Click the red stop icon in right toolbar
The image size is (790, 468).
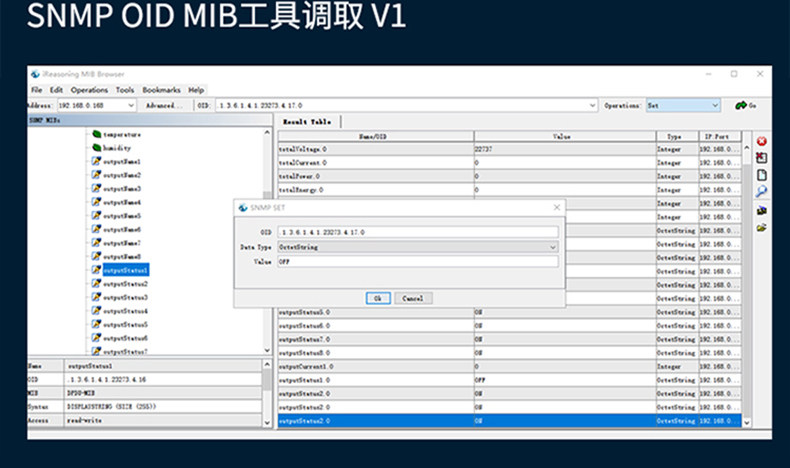[x=761, y=141]
